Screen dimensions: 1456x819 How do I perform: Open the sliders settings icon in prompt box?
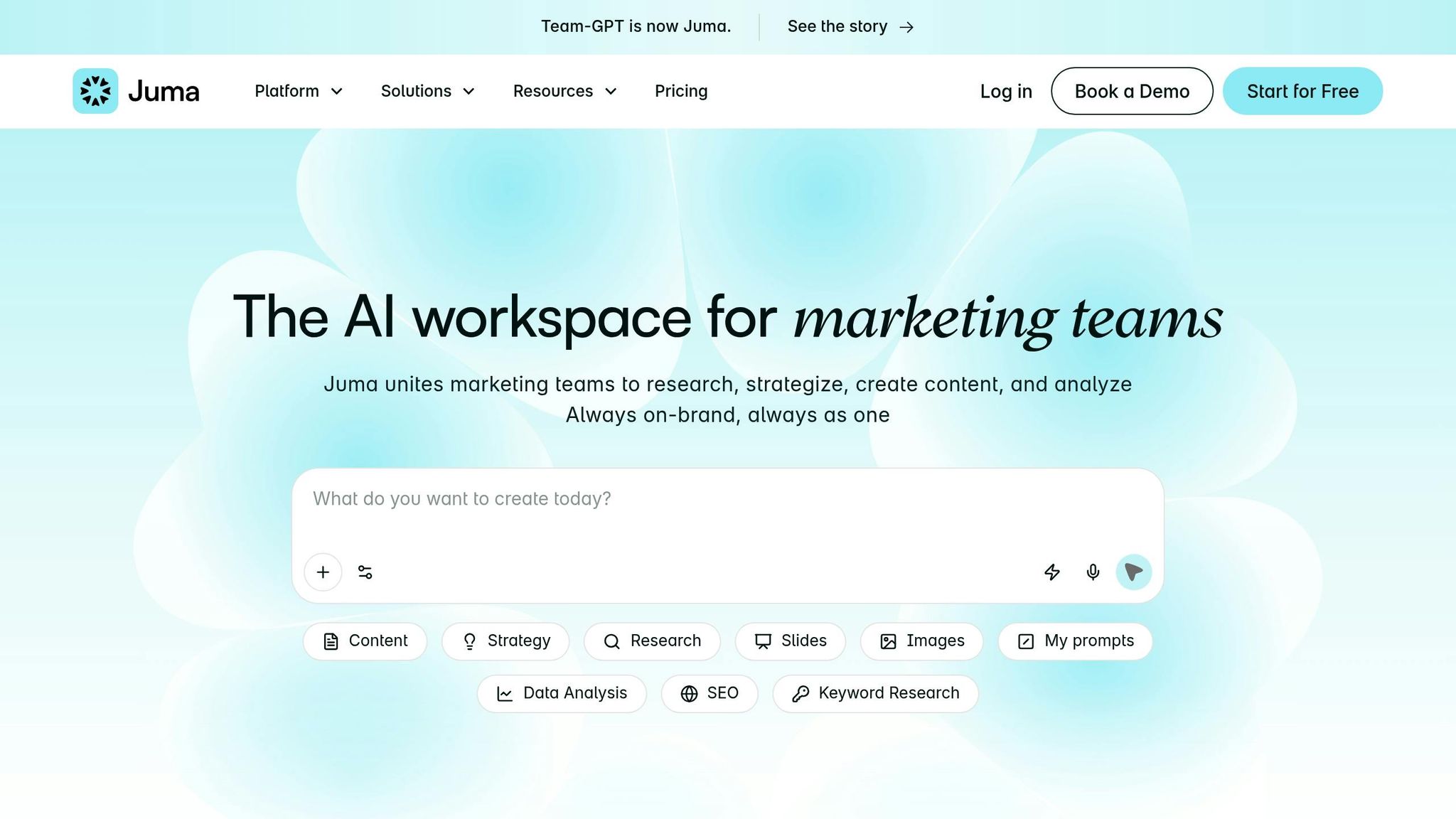pyautogui.click(x=365, y=572)
